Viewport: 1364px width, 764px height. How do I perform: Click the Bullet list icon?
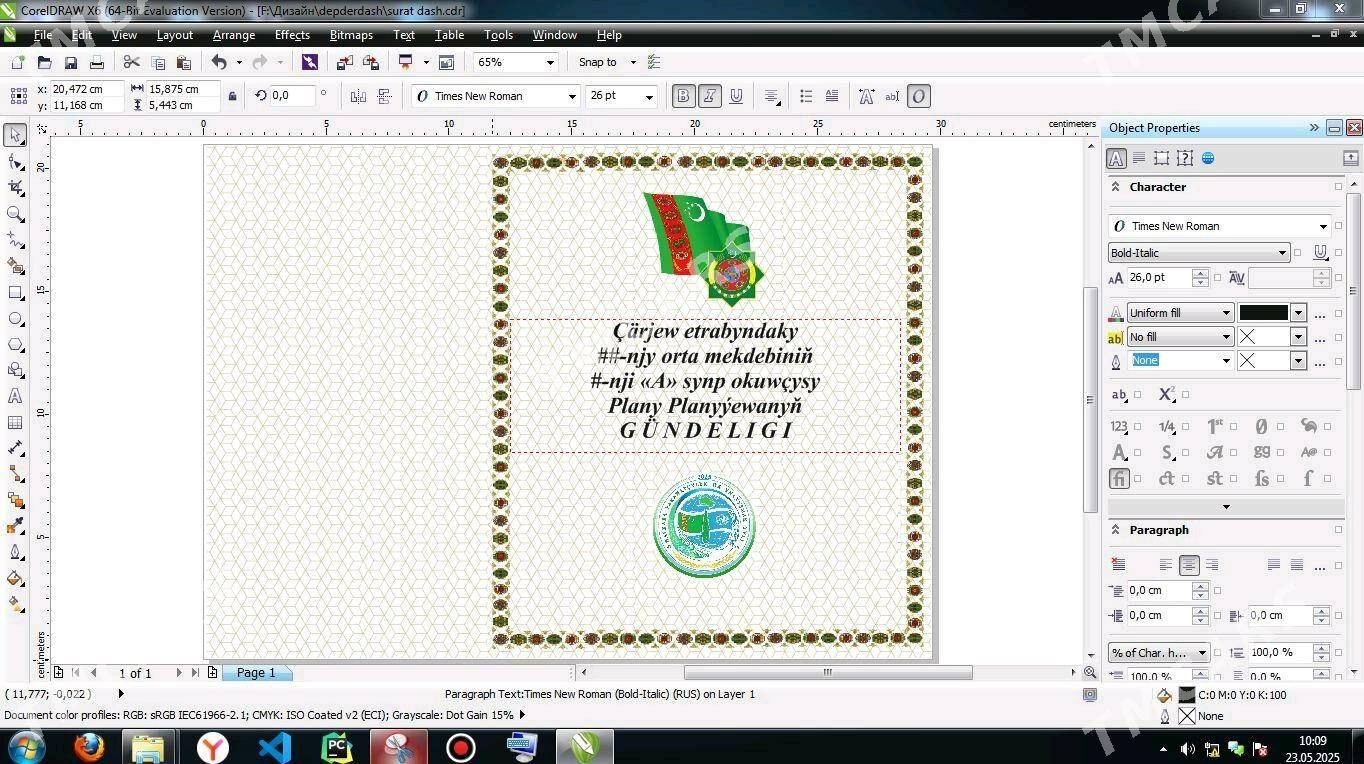click(x=806, y=96)
